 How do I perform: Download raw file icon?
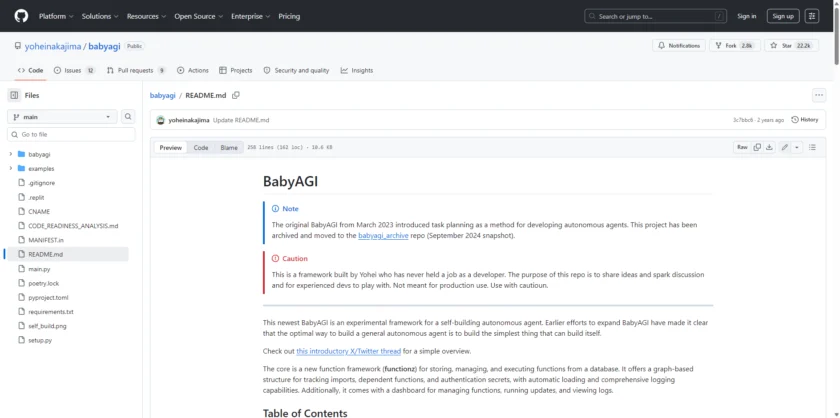[769, 147]
